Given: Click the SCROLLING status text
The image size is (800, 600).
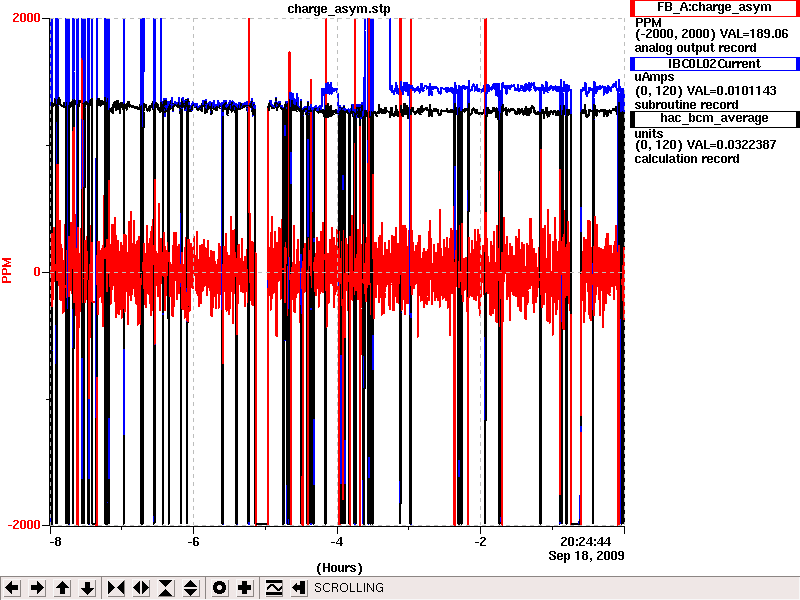Looking at the screenshot, I should click(349, 588).
